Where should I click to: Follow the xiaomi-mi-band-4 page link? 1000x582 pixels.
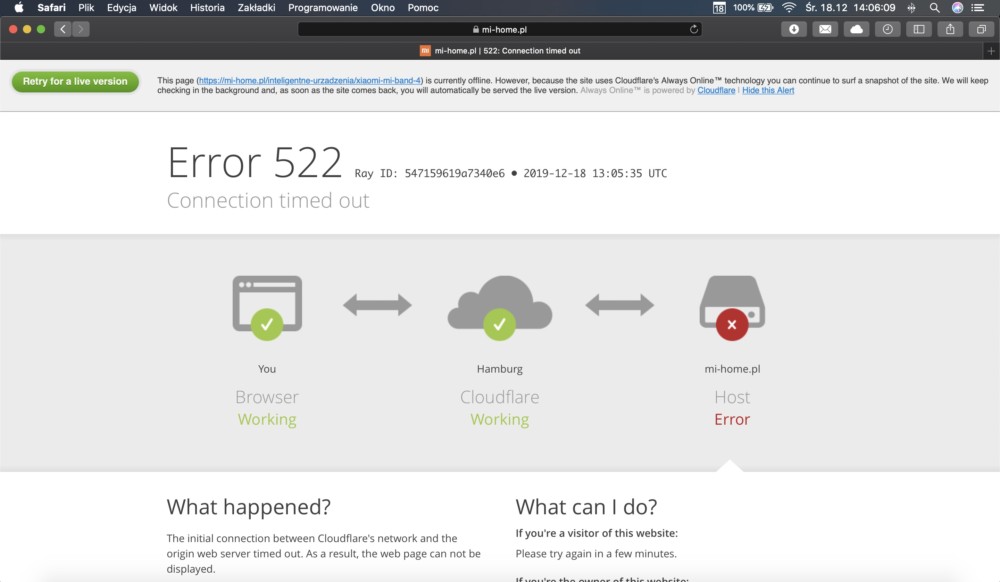coord(310,81)
